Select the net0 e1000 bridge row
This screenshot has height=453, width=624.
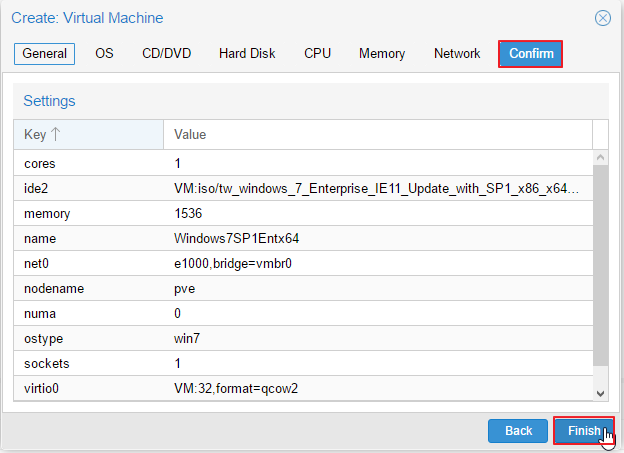[303, 264]
